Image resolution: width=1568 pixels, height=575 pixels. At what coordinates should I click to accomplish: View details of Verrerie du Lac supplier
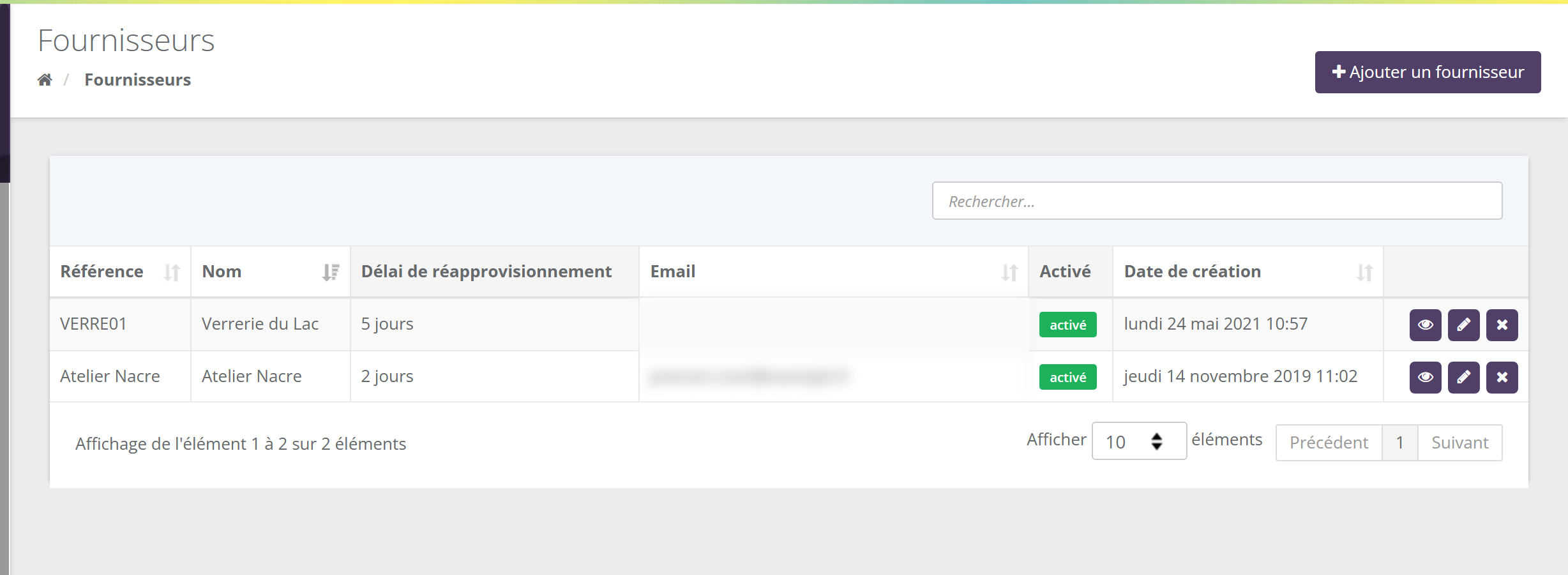tap(1425, 325)
